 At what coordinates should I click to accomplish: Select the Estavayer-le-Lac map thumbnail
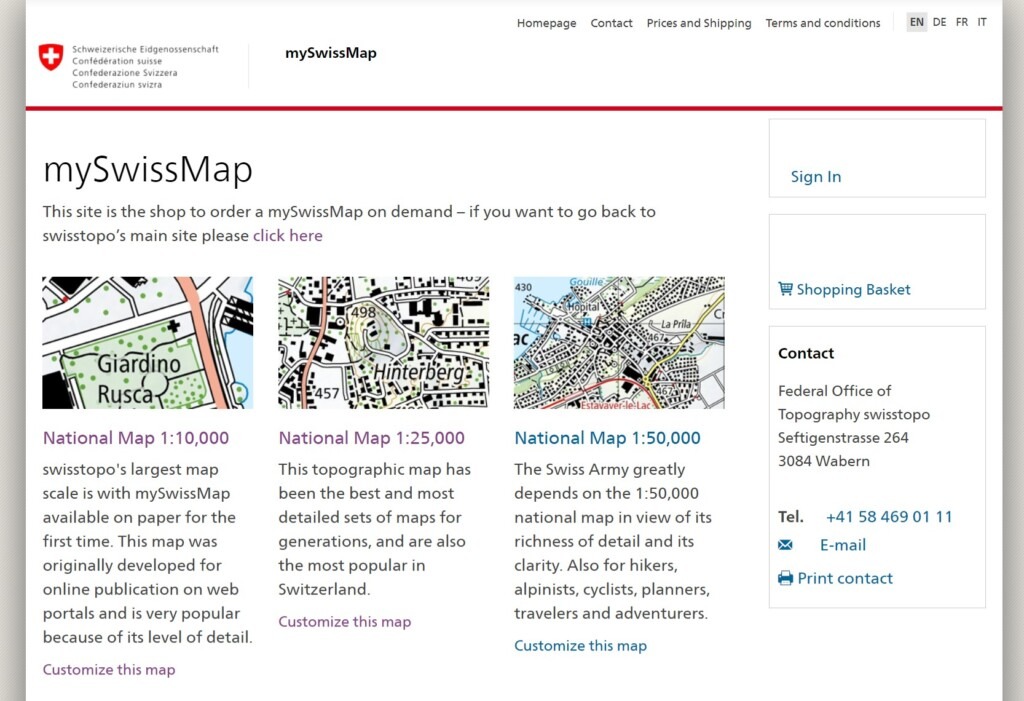pyautogui.click(x=619, y=343)
